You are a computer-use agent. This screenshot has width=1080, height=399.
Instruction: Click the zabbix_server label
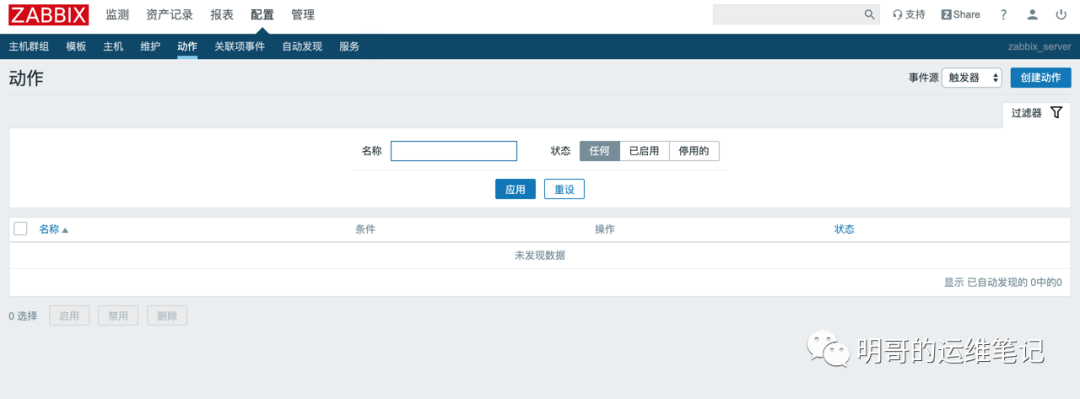pyautogui.click(x=1039, y=47)
